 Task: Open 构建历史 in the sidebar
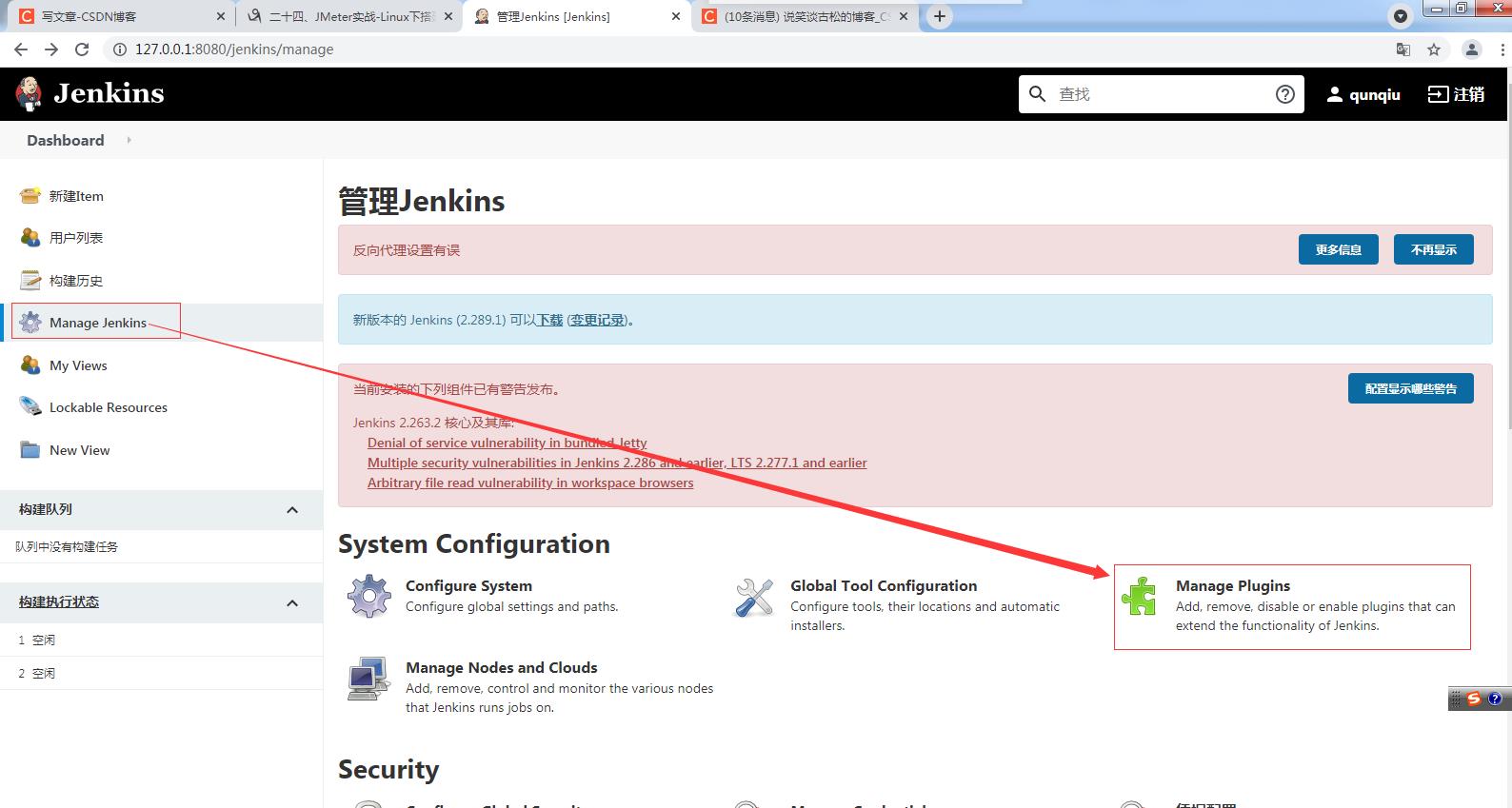76,281
